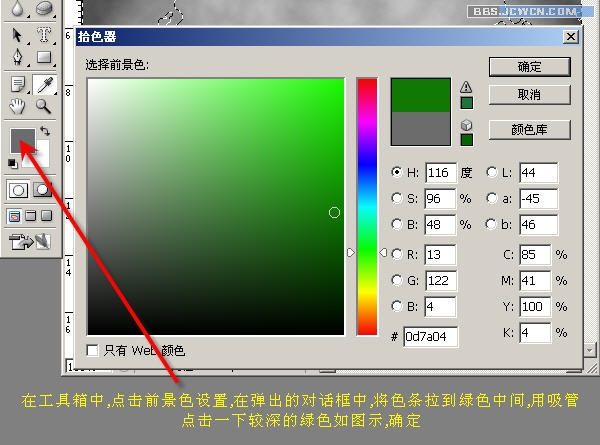
Task: Click the web-safe color swatch below cube
Action: (466, 140)
